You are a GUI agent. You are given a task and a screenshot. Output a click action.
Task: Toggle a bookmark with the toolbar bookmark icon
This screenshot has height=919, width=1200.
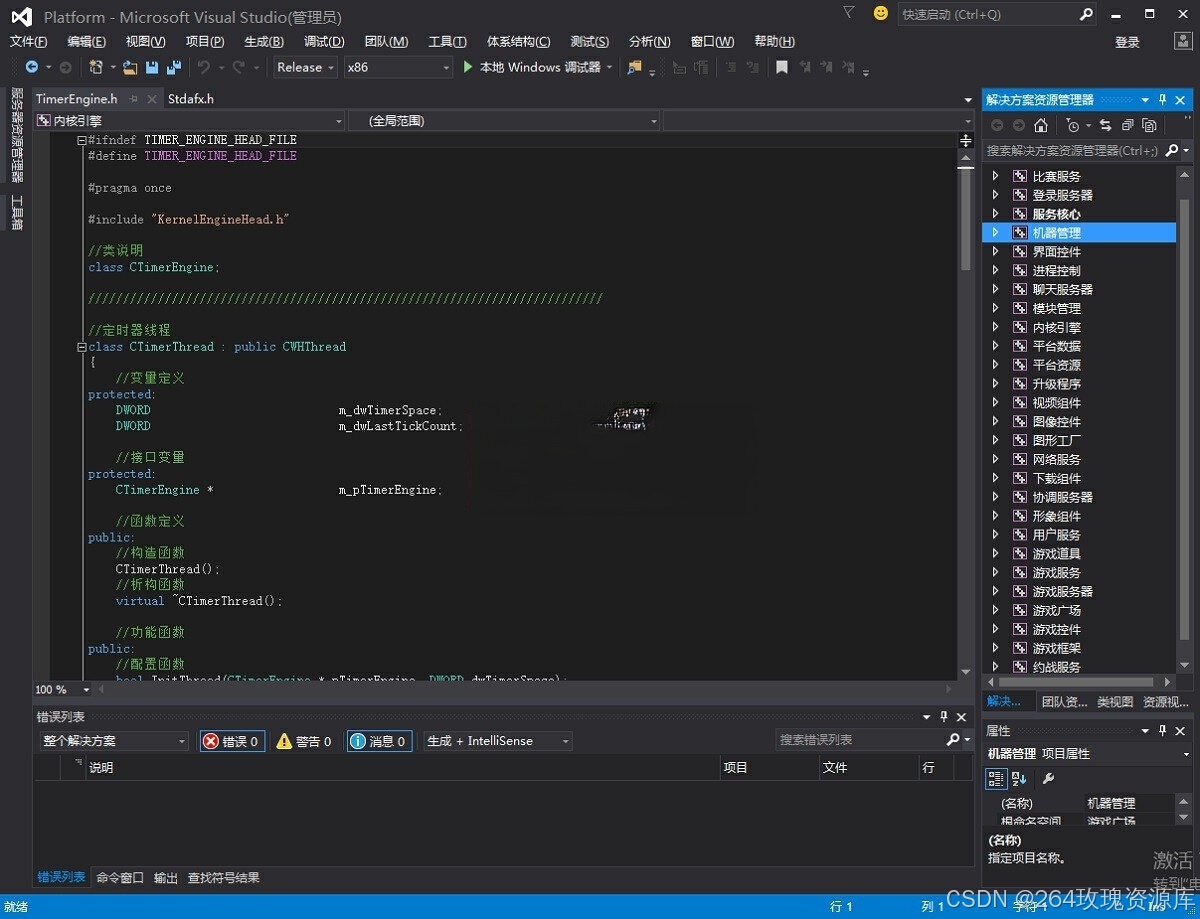[x=781, y=67]
